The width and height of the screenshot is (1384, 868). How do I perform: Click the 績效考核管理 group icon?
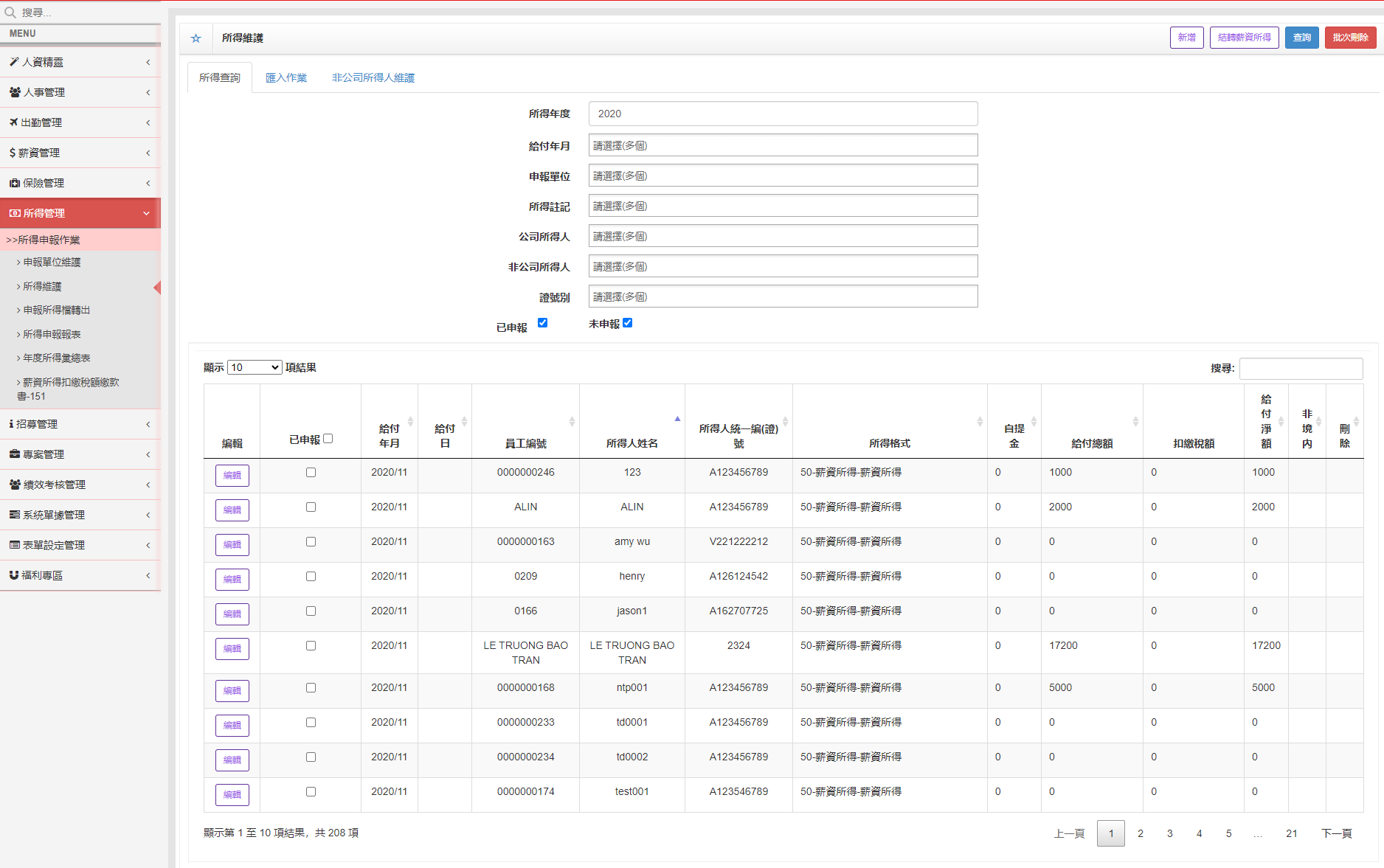click(x=15, y=485)
